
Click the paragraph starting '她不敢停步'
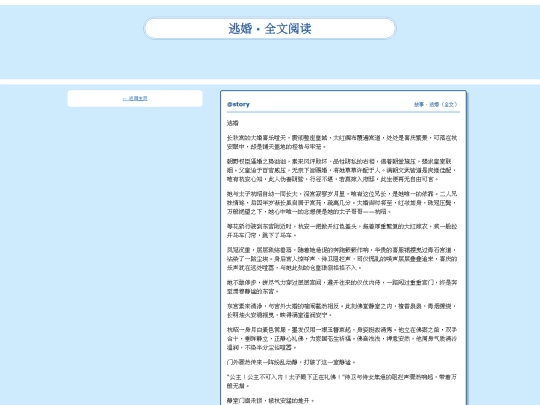point(342,287)
